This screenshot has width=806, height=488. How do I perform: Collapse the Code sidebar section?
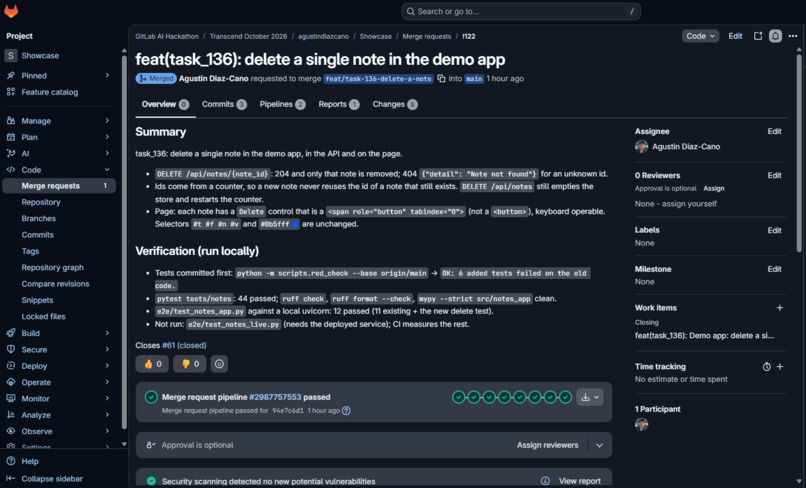tap(107, 170)
